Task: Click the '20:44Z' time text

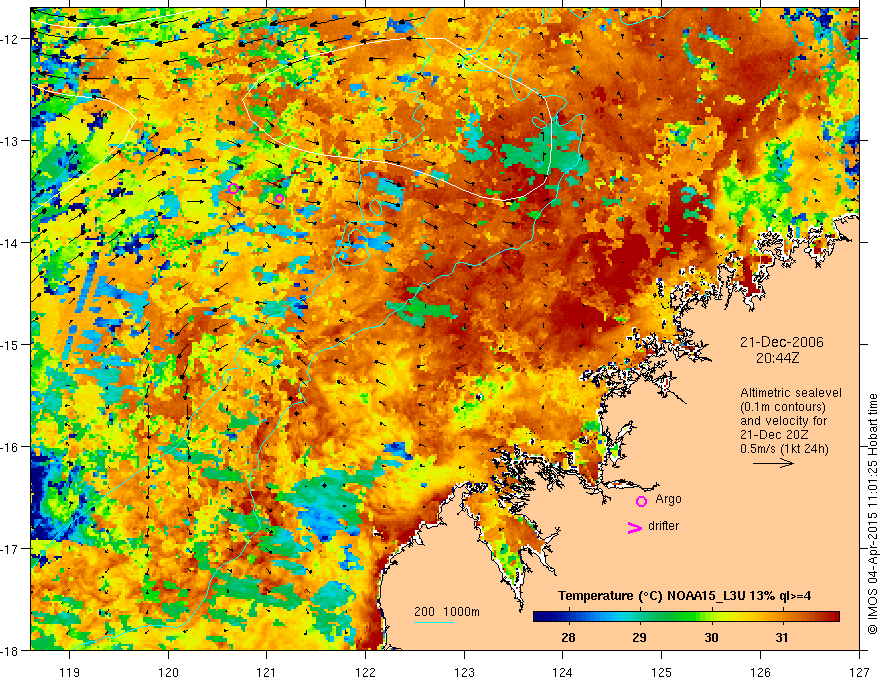Action: click(777, 358)
